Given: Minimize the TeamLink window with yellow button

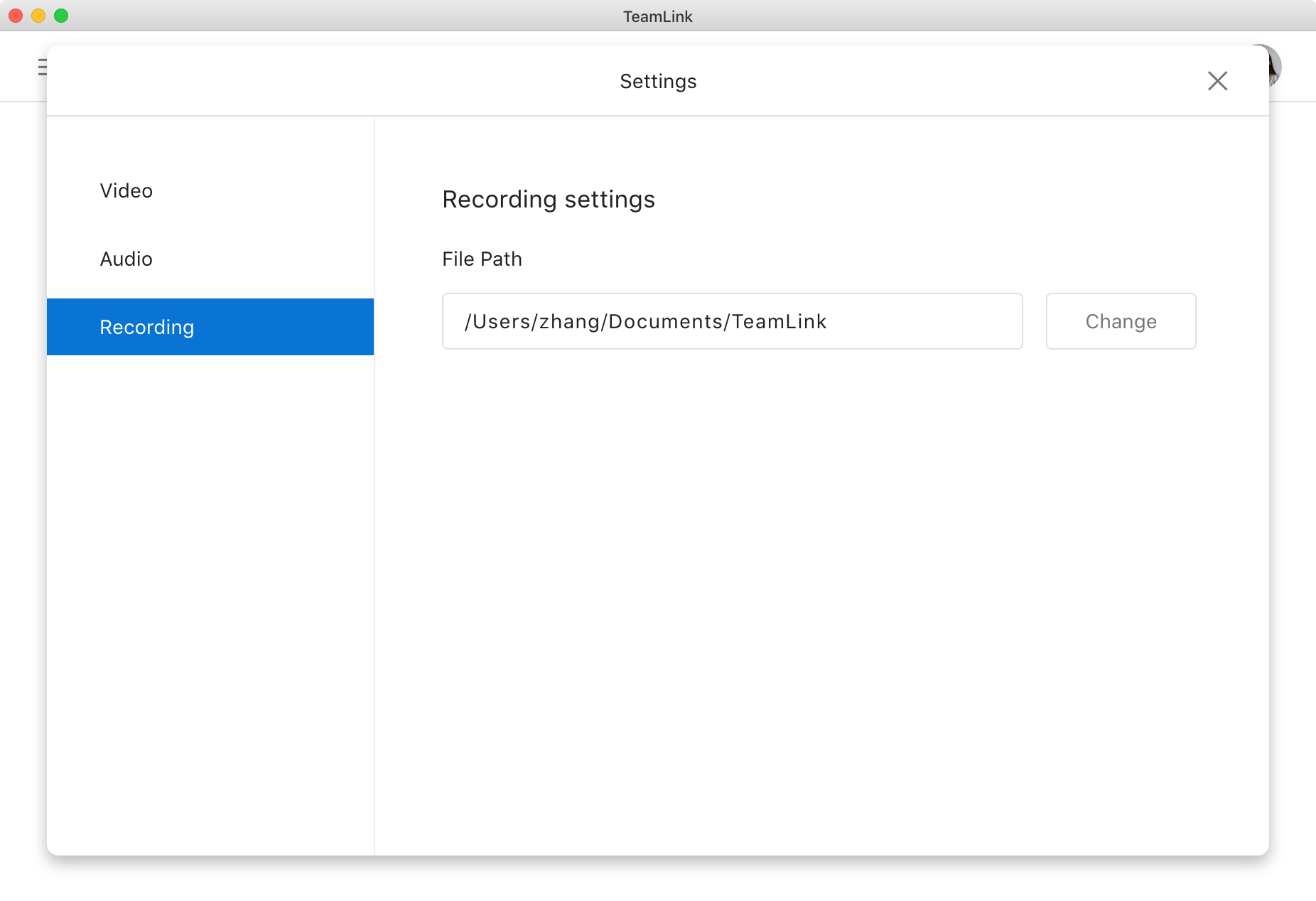Looking at the screenshot, I should tap(38, 16).
